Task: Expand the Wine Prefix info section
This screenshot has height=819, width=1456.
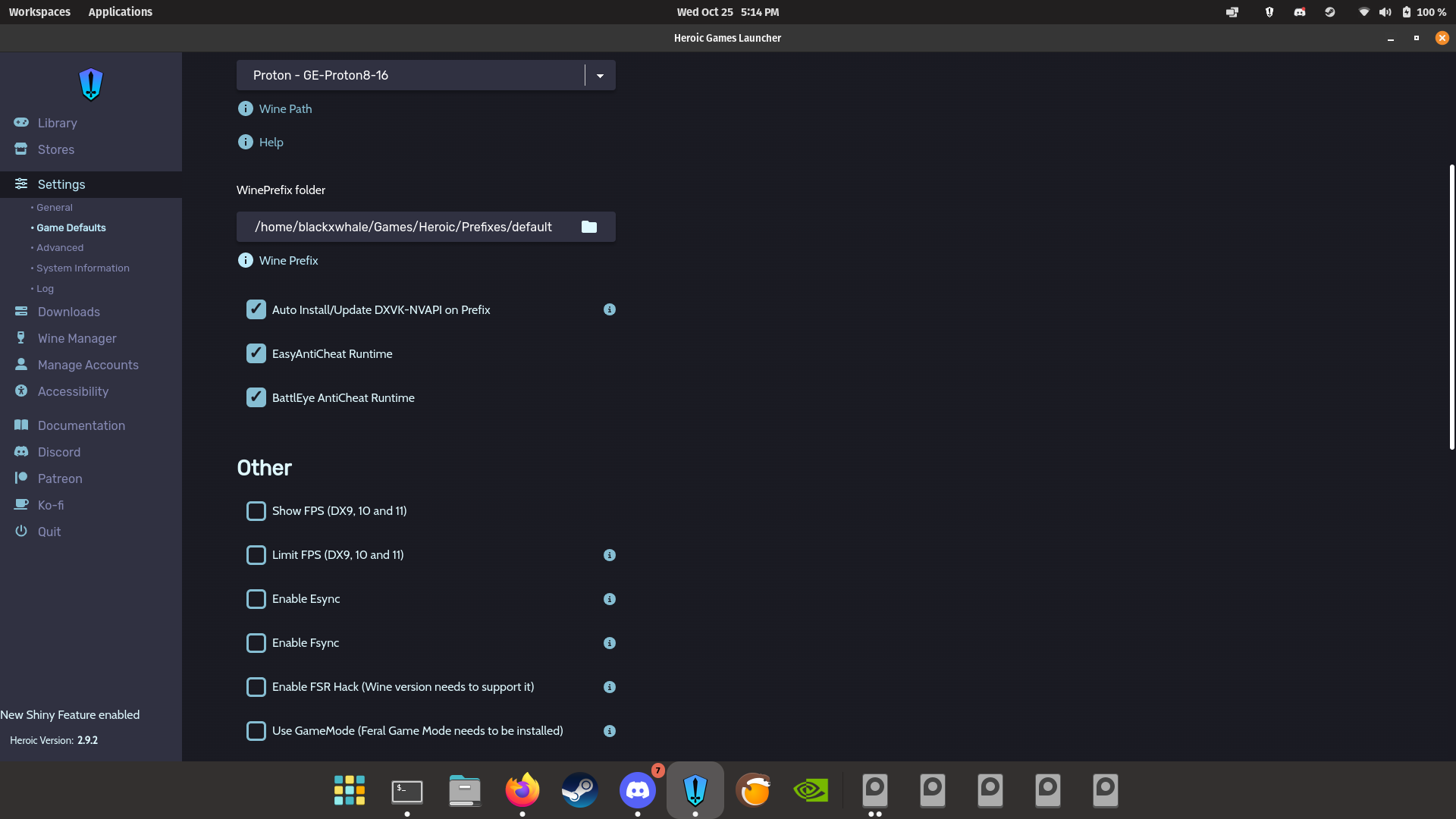Action: [288, 260]
